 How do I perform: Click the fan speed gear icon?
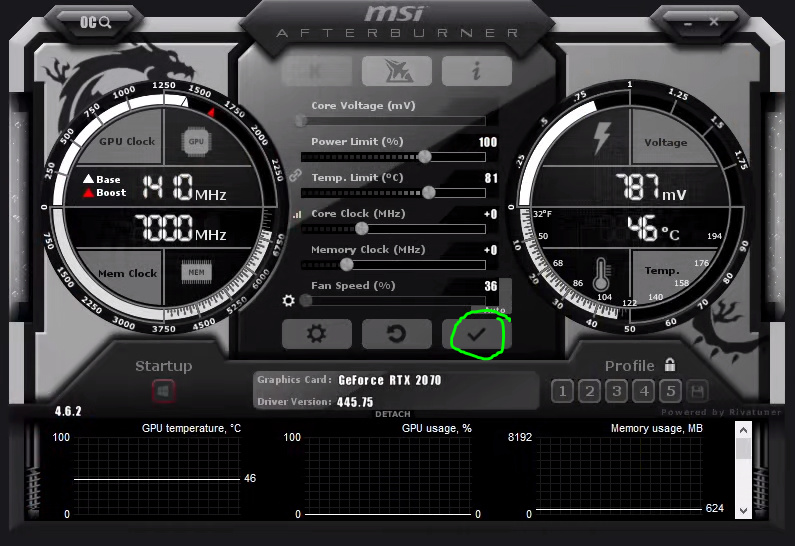288,301
